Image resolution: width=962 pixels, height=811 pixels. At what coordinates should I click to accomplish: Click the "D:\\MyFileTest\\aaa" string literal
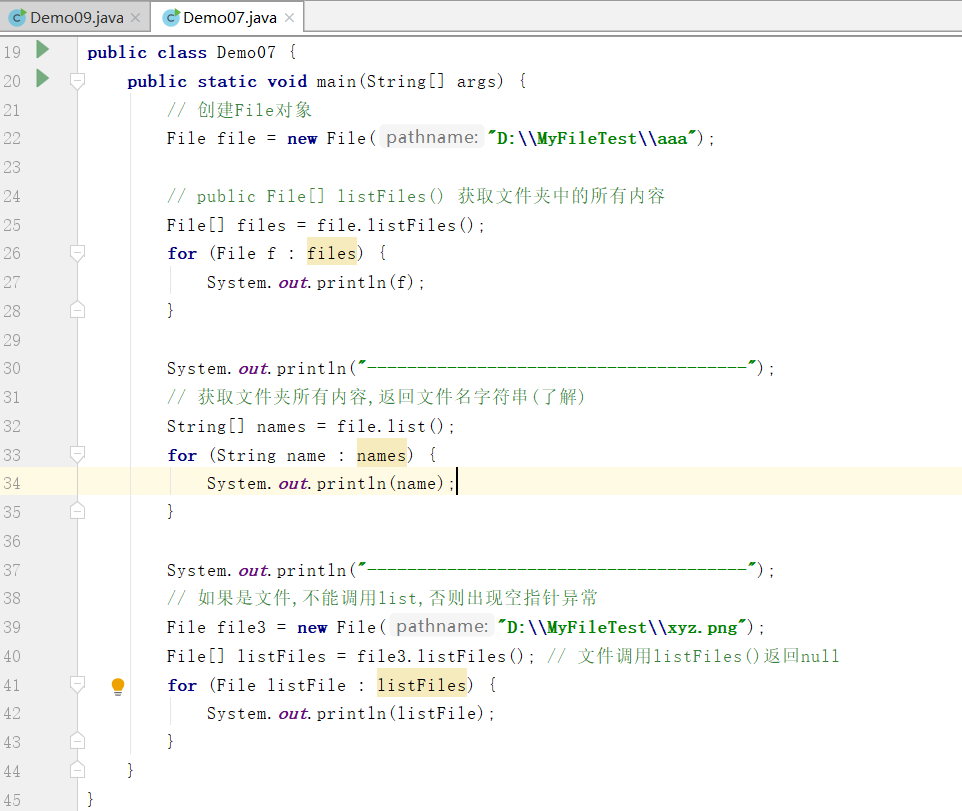click(594, 138)
